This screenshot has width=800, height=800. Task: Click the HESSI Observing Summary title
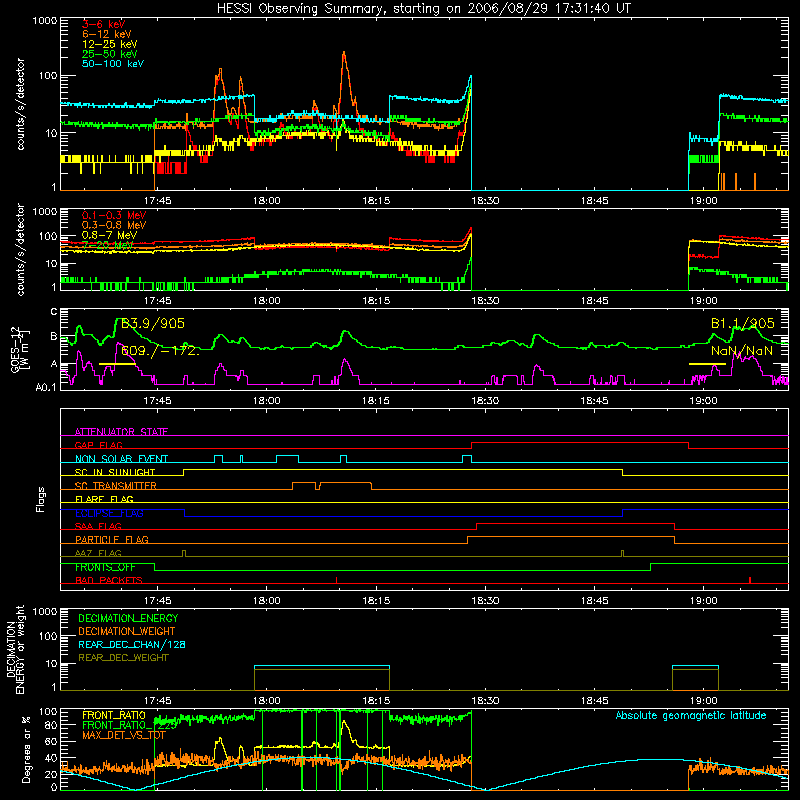(423, 9)
